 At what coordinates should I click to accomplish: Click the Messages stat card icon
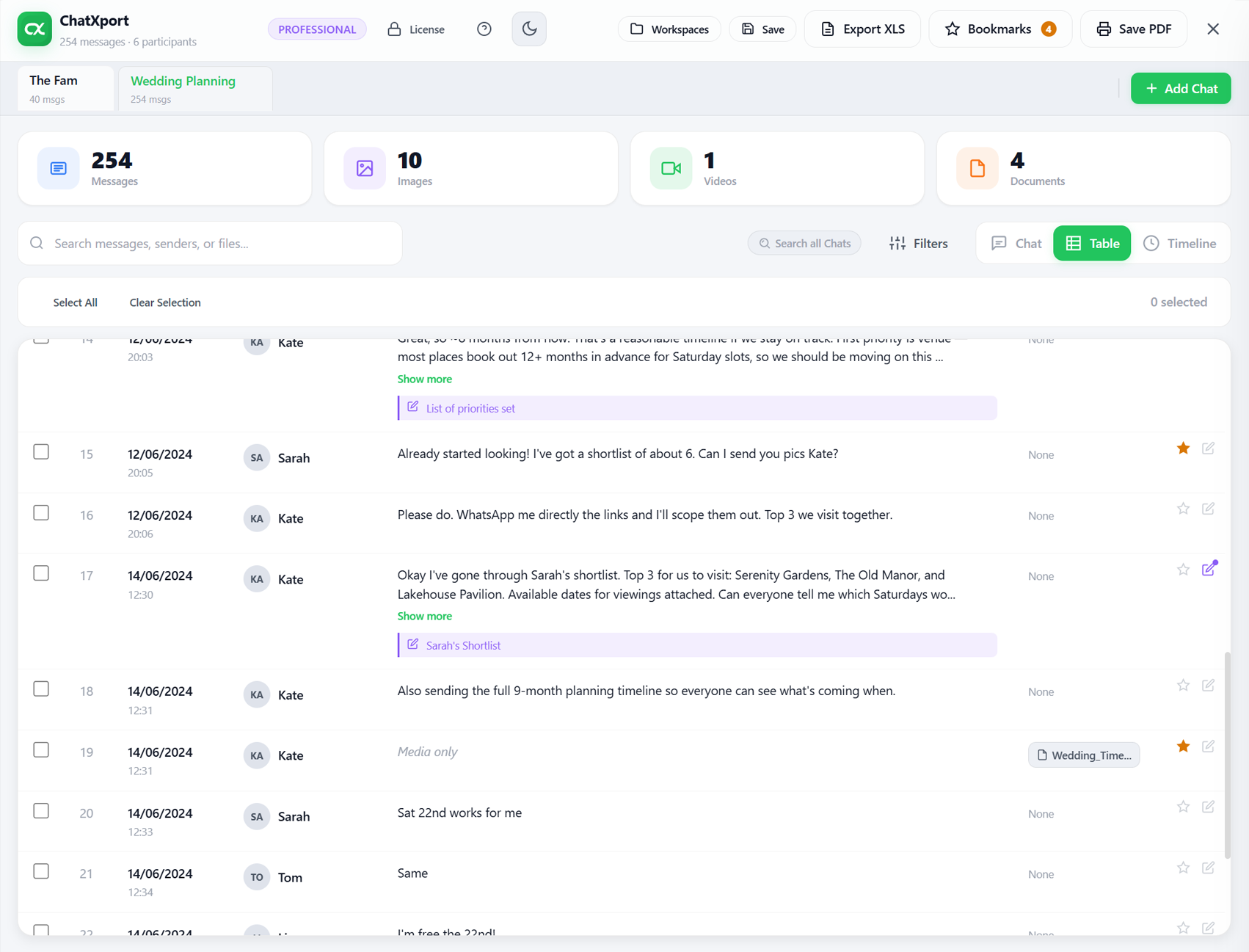[x=59, y=168]
